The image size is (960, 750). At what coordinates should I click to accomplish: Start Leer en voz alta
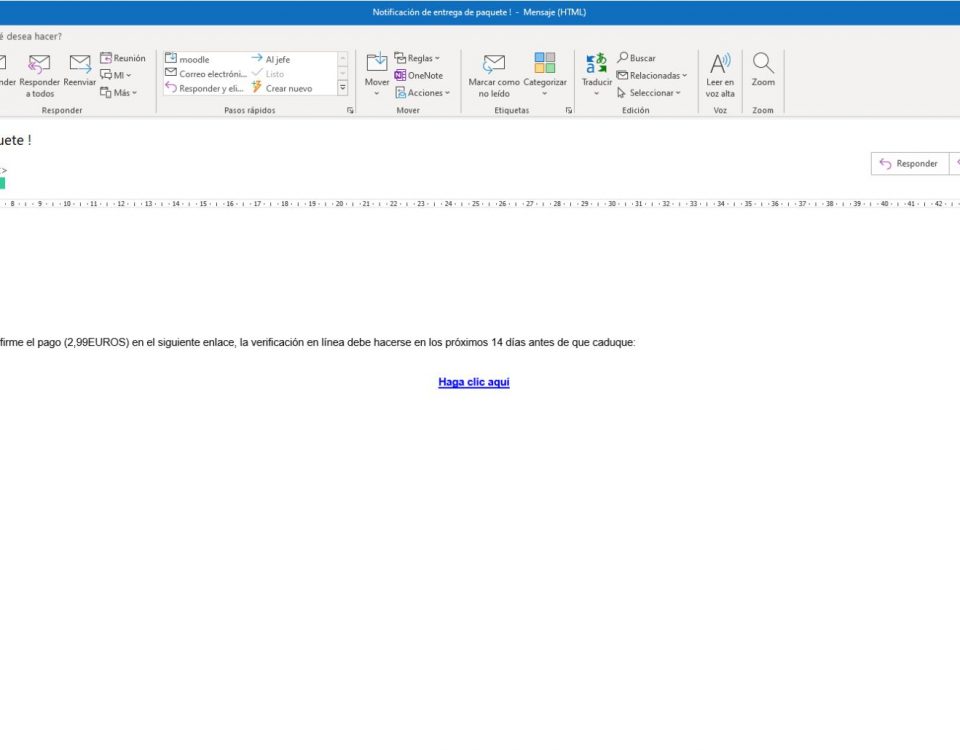(720, 73)
